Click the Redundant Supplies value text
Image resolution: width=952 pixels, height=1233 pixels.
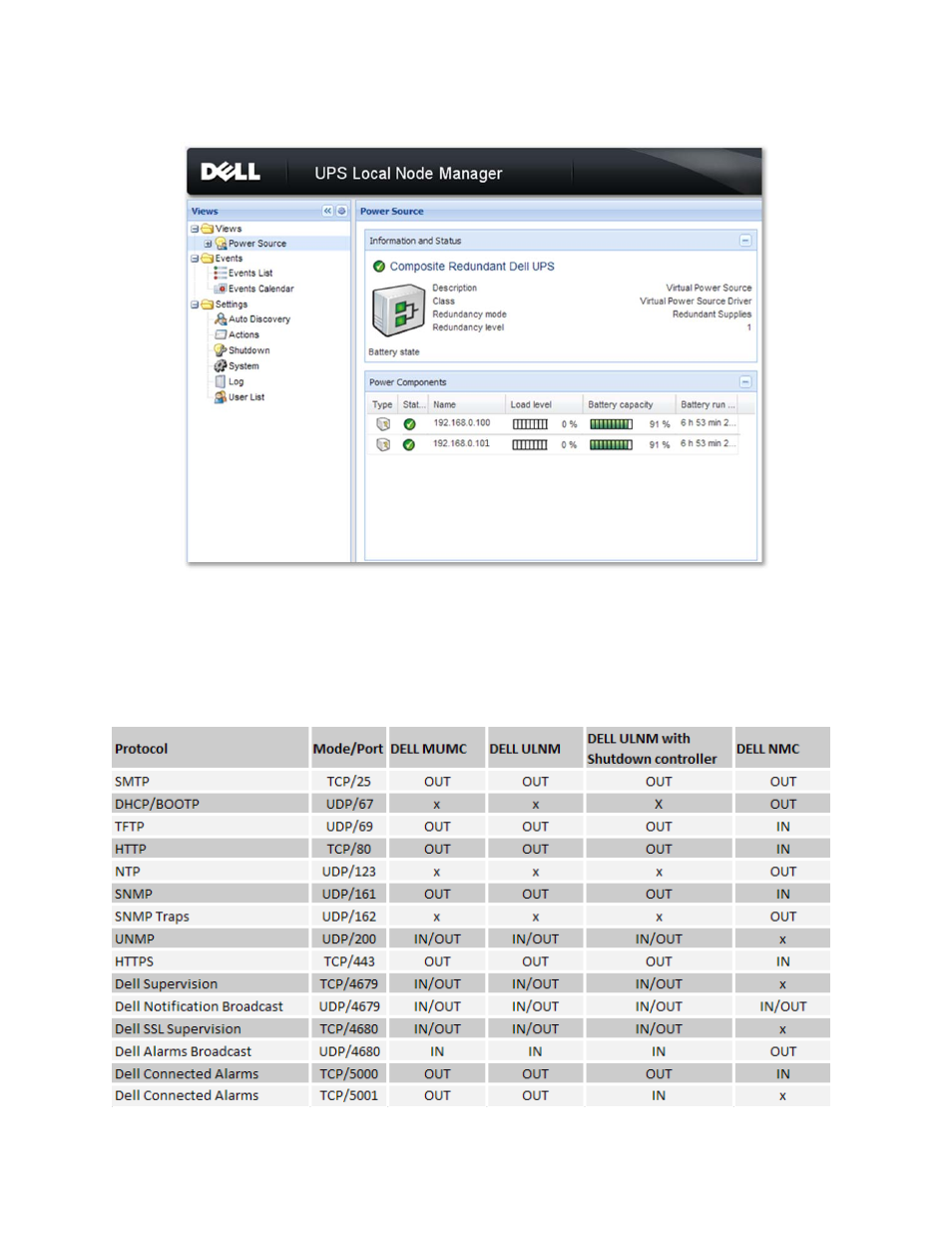coord(712,314)
